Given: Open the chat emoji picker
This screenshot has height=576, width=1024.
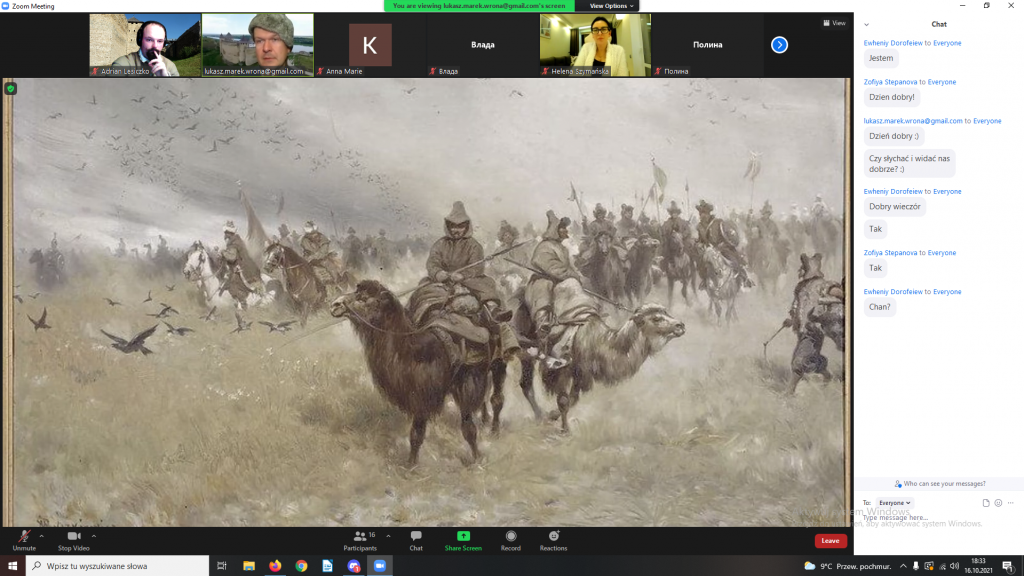Looking at the screenshot, I should point(998,503).
